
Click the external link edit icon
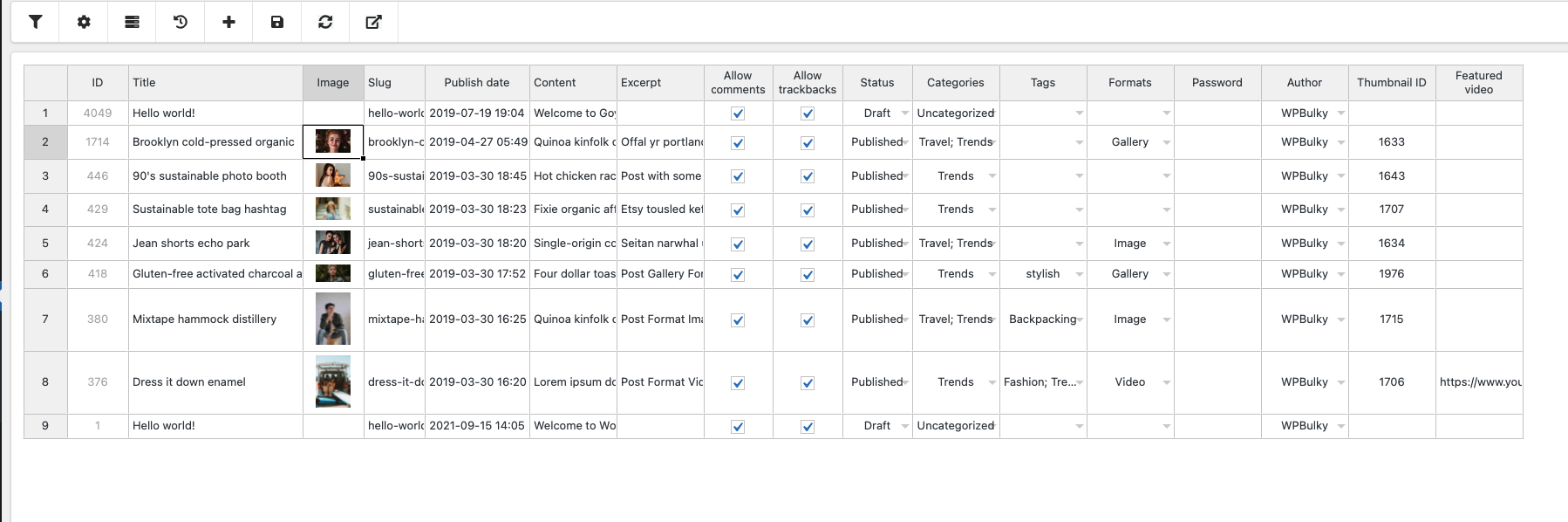(x=373, y=22)
